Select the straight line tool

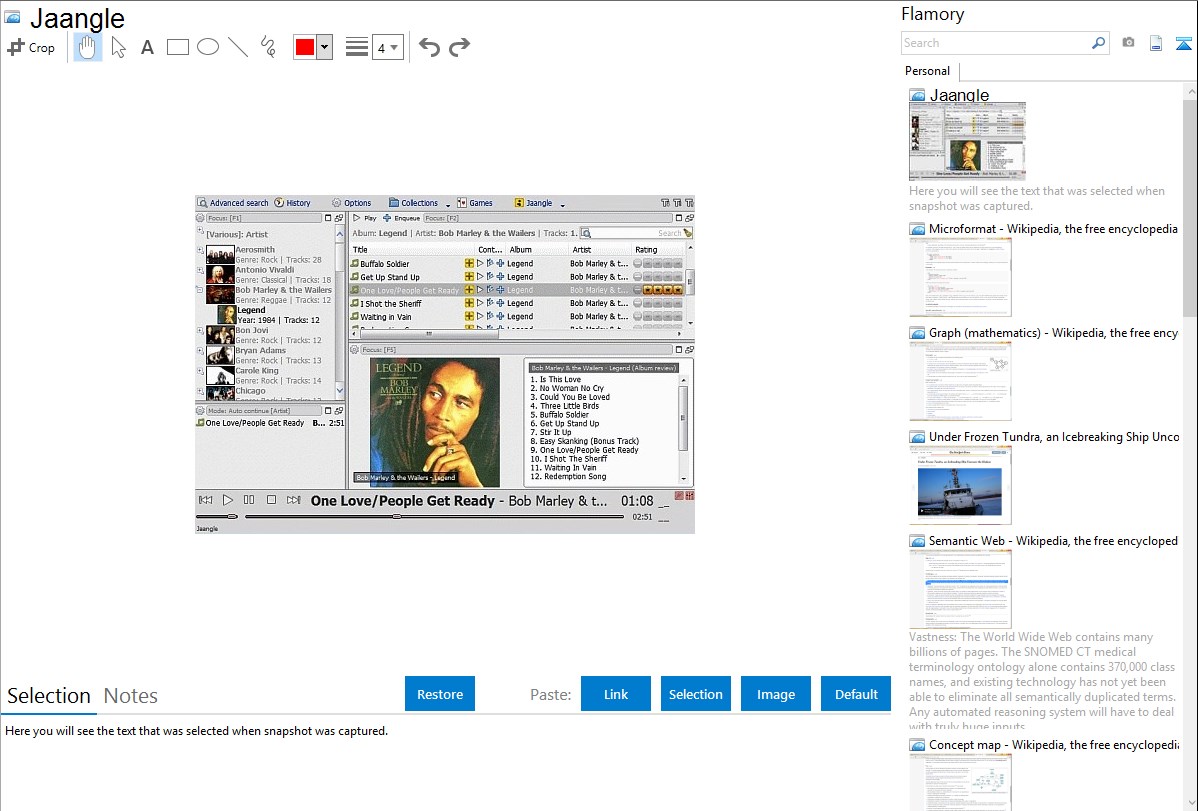[x=238, y=47]
